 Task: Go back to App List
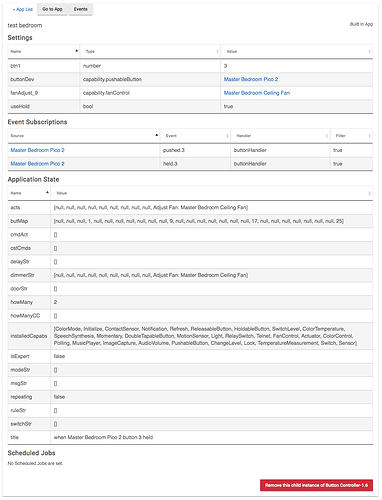(x=23, y=9)
